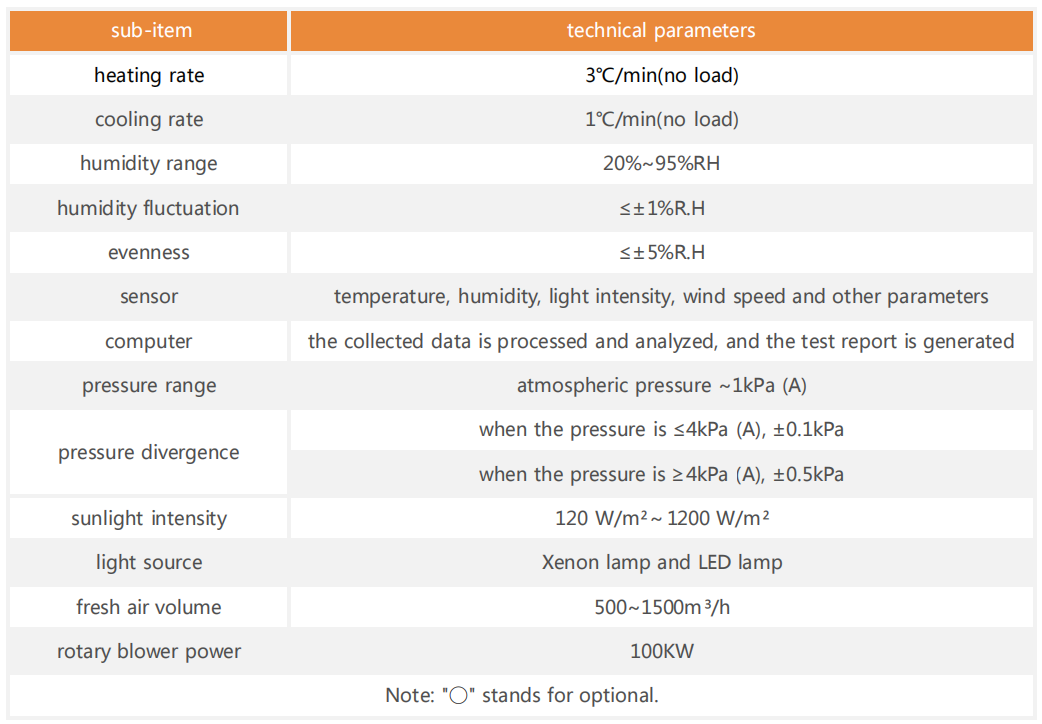Click the sensor parameters description text
This screenshot has width=1042, height=724.
pyautogui.click(x=661, y=297)
